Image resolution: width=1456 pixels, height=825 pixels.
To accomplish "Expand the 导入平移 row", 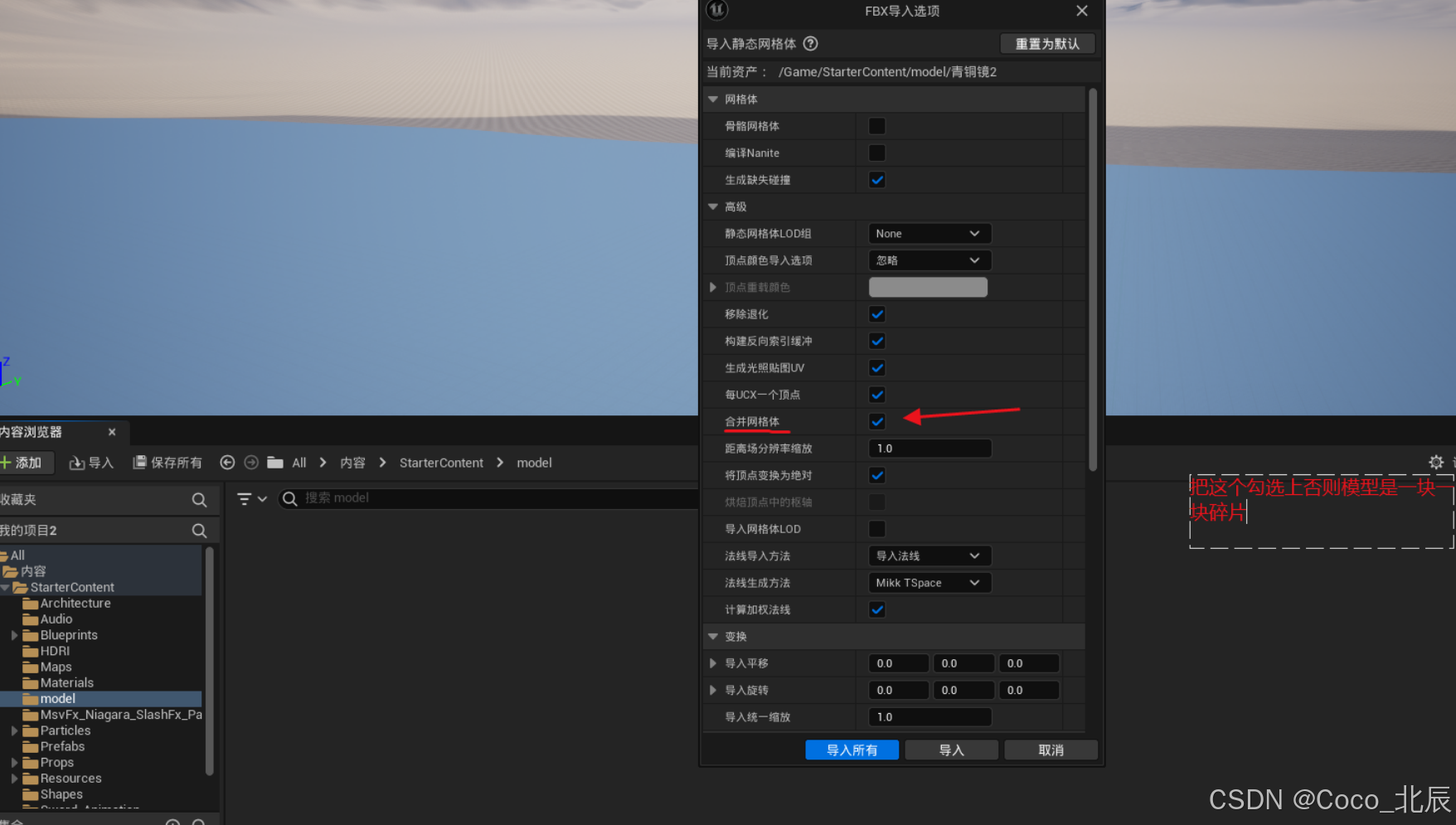I will (x=713, y=663).
